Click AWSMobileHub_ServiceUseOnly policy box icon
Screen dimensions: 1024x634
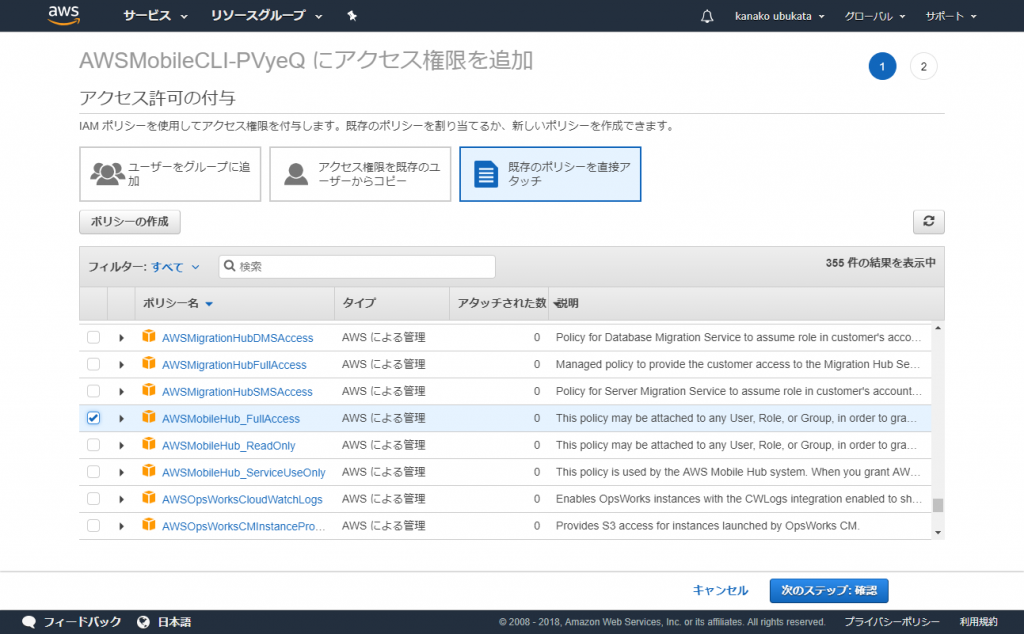coord(149,471)
